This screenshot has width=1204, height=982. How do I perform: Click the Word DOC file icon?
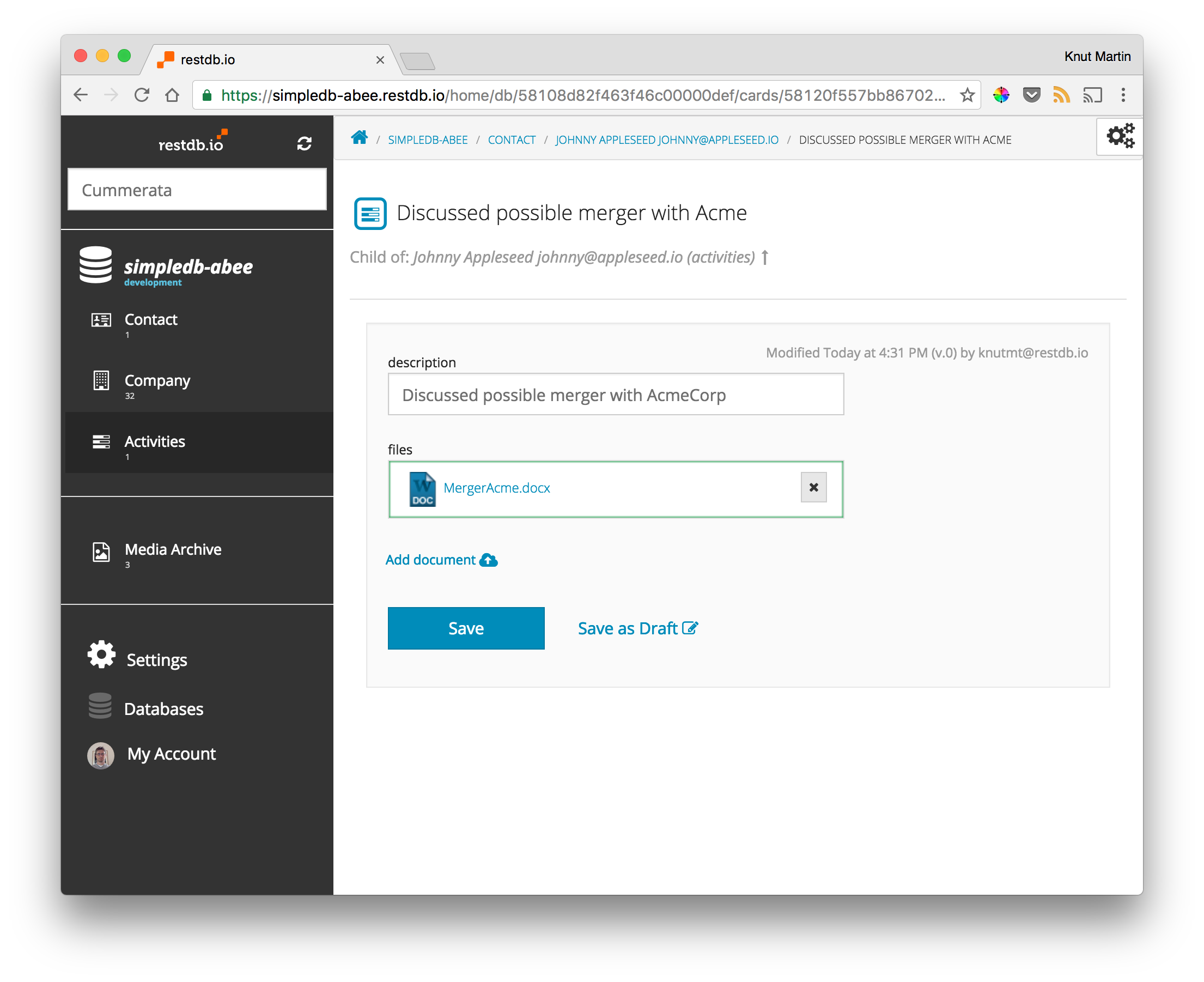tap(422, 489)
